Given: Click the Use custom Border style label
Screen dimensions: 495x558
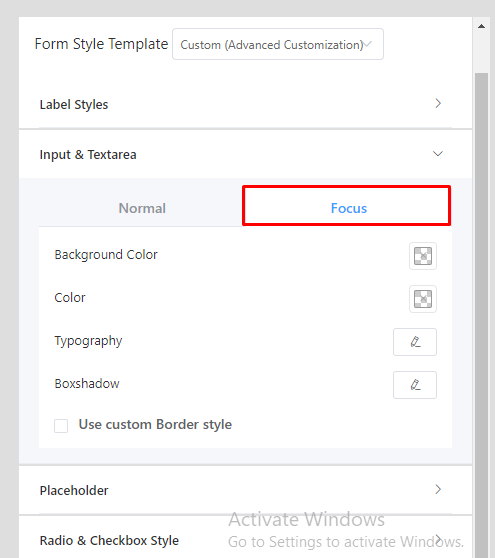Looking at the screenshot, I should (x=155, y=425).
